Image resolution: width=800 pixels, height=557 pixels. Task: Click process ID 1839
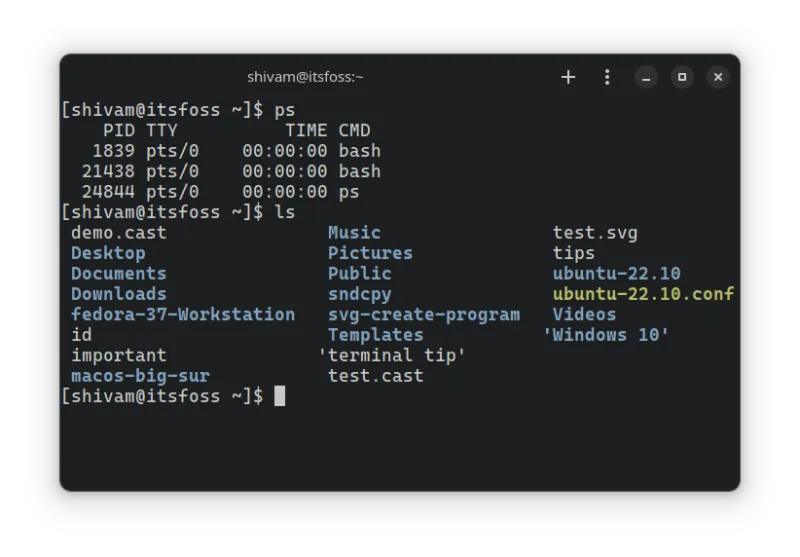(114, 151)
